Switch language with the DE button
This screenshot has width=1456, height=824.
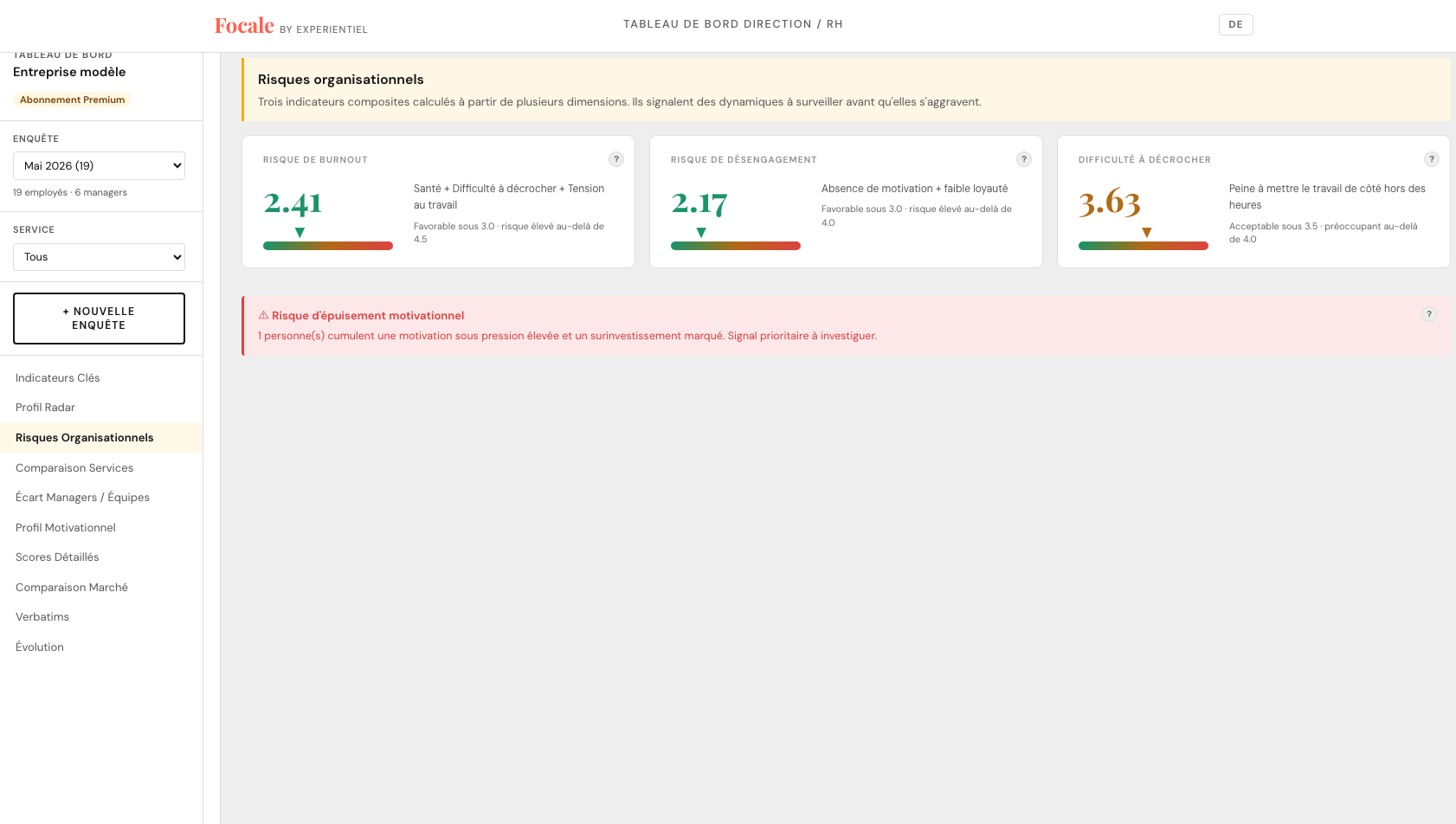(x=1235, y=24)
